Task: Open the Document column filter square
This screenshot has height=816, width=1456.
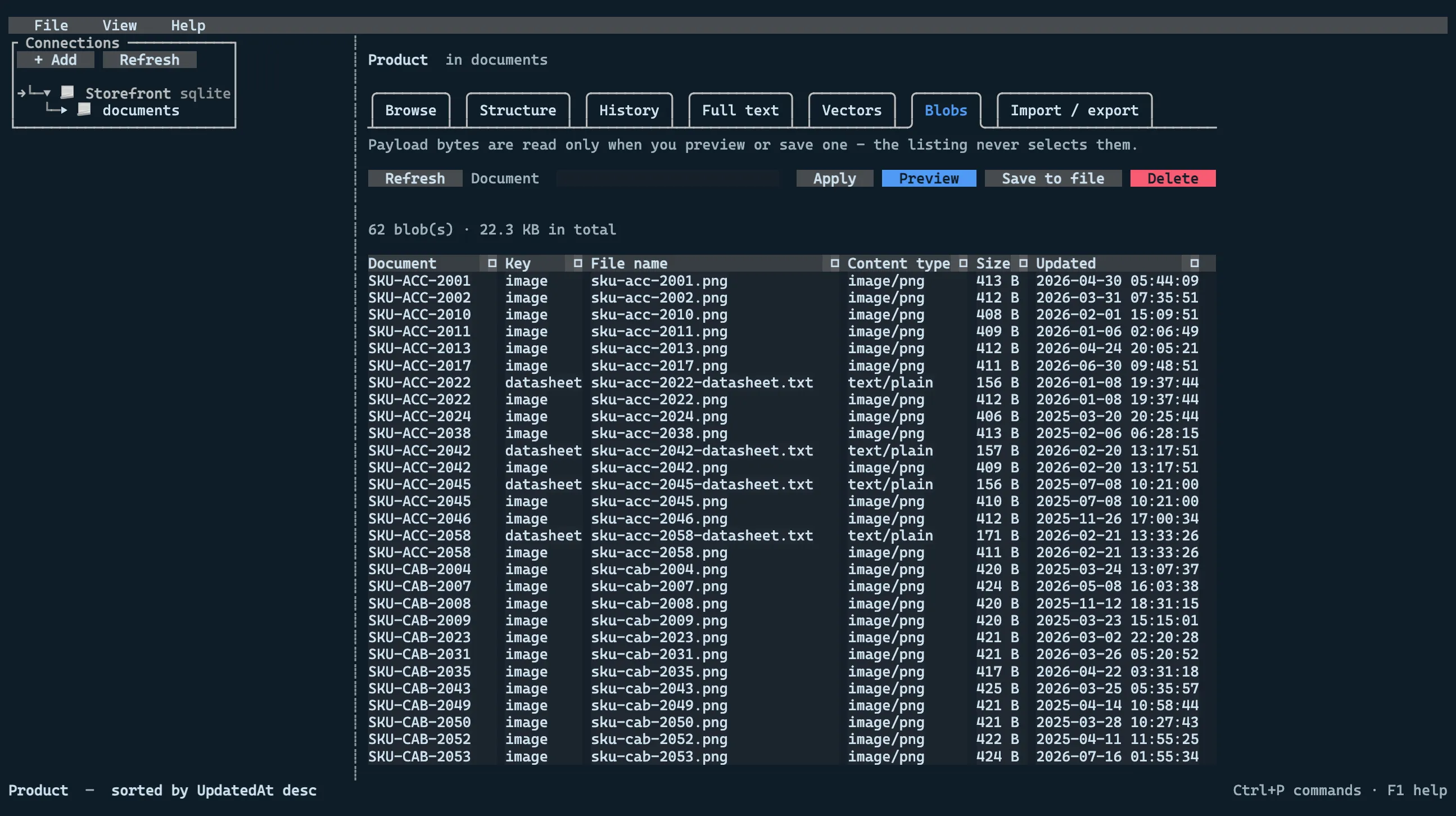Action: click(x=492, y=263)
